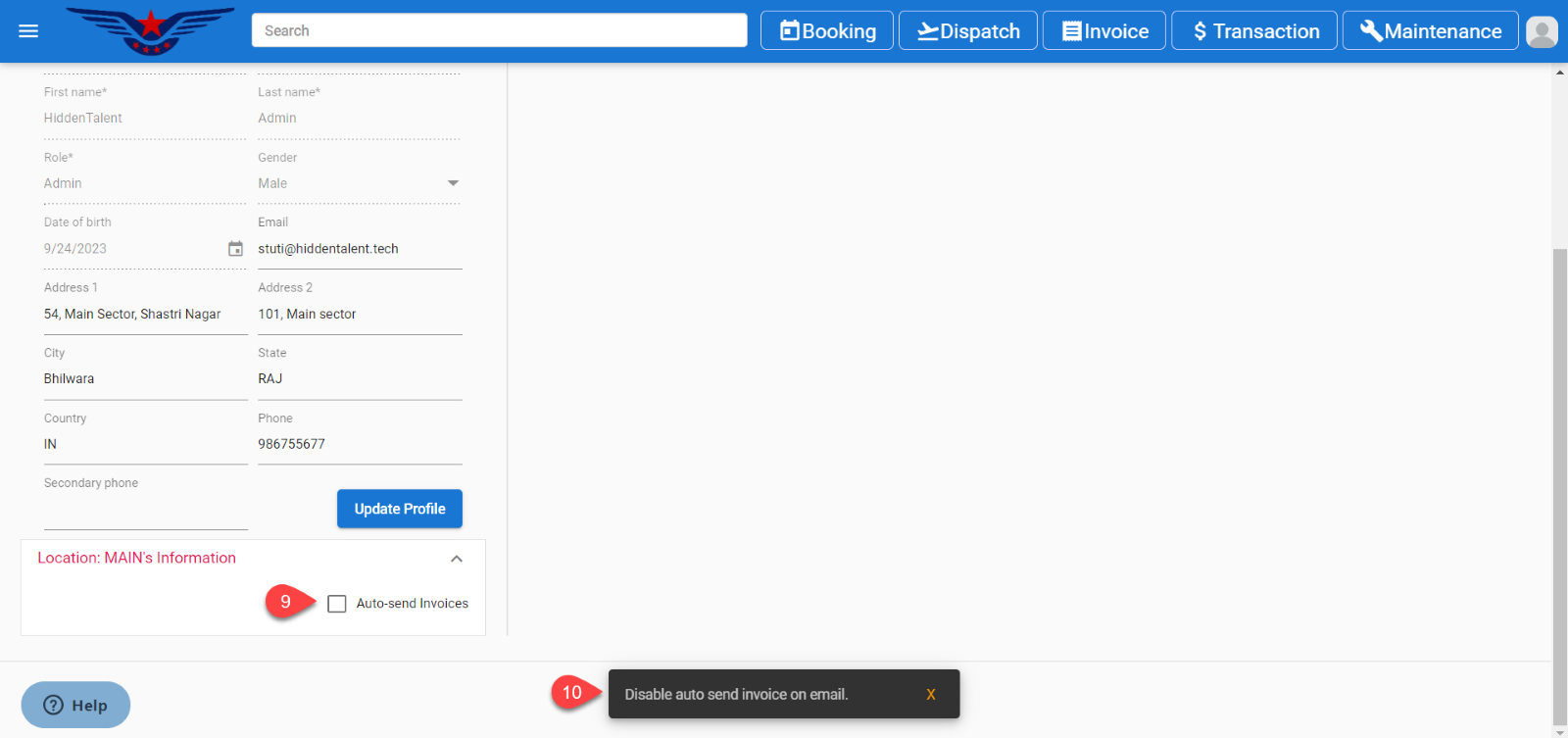
Task: Focus the top Search field
Action: 499,30
